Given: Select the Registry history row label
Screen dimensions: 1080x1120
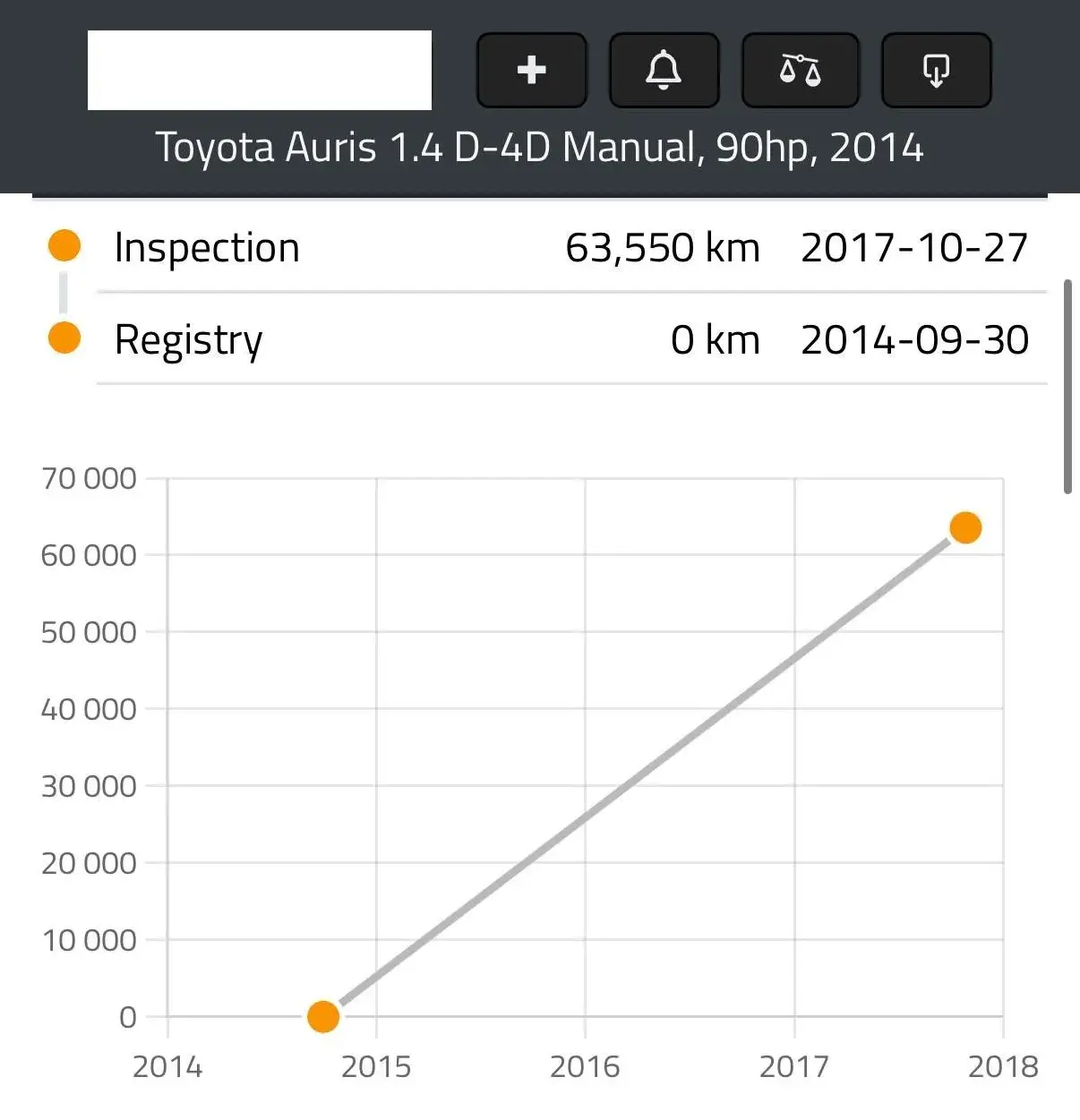Looking at the screenshot, I should (x=188, y=340).
